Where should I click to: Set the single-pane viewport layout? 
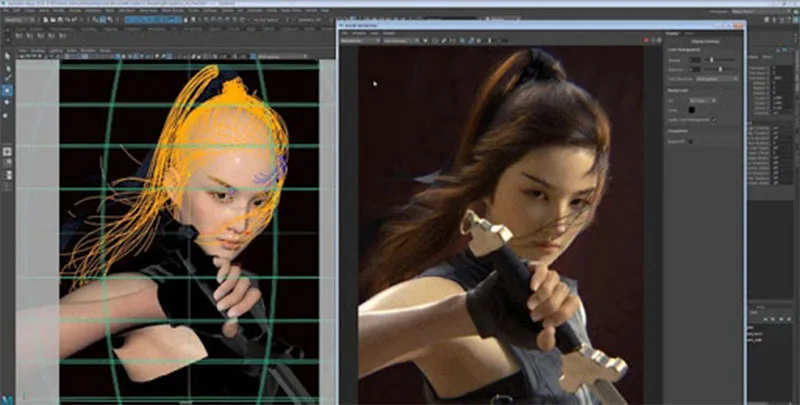[x=7, y=151]
